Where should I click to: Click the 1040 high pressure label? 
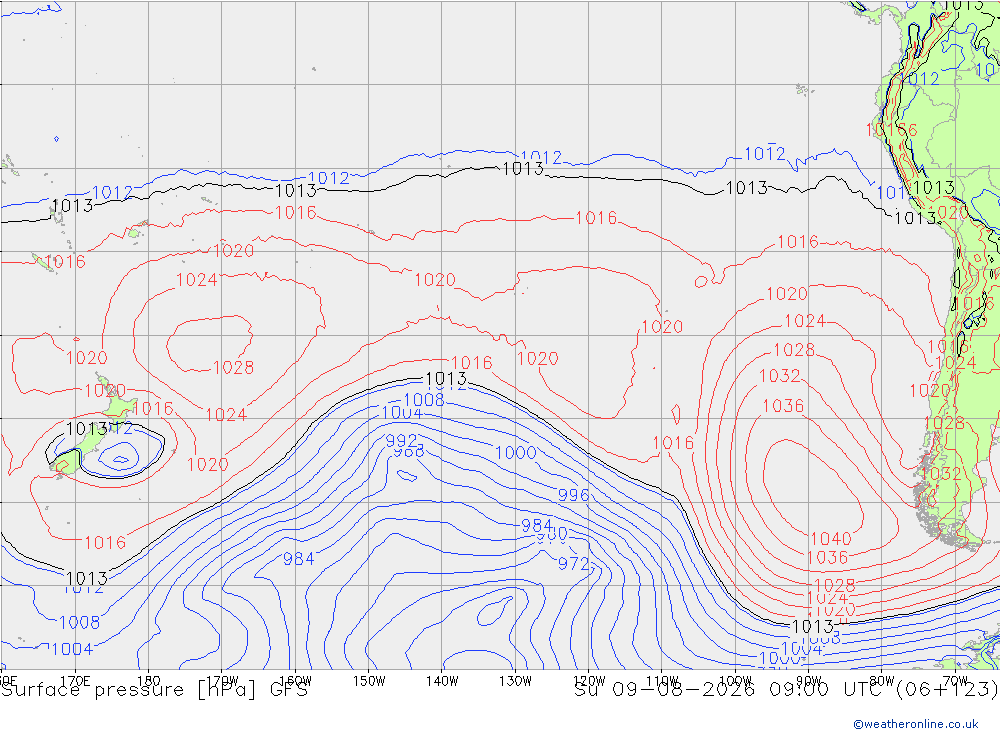(831, 538)
